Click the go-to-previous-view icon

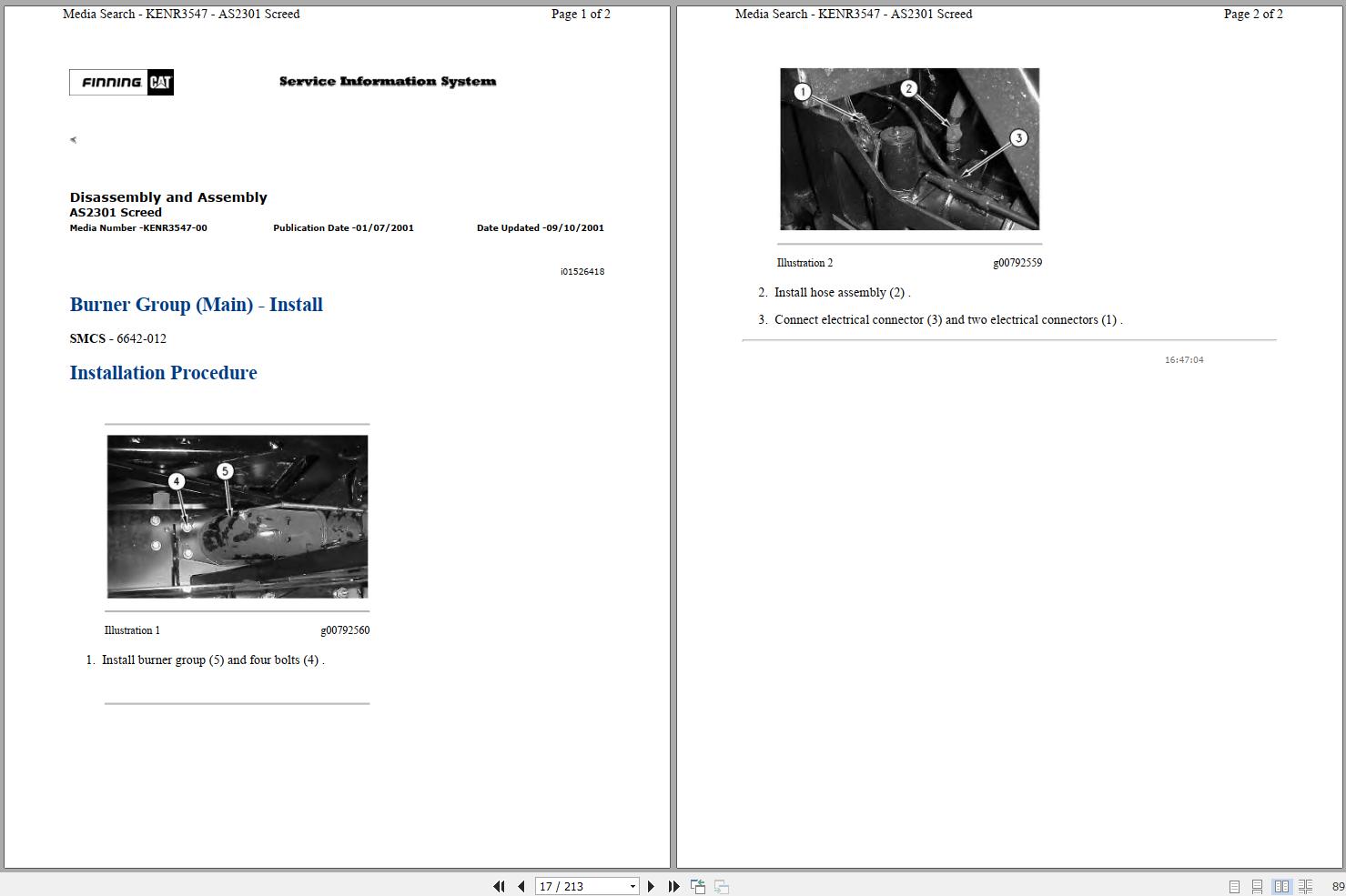coord(698,886)
